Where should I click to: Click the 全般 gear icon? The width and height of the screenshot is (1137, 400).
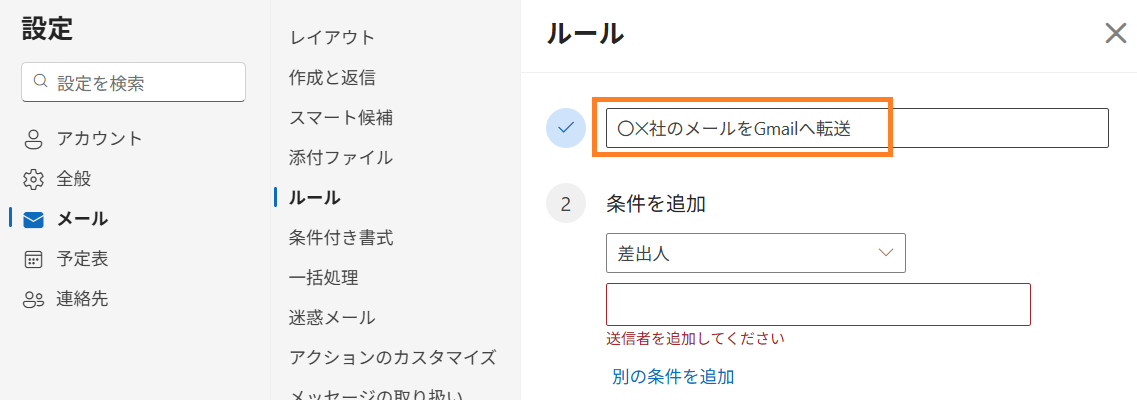[x=34, y=179]
